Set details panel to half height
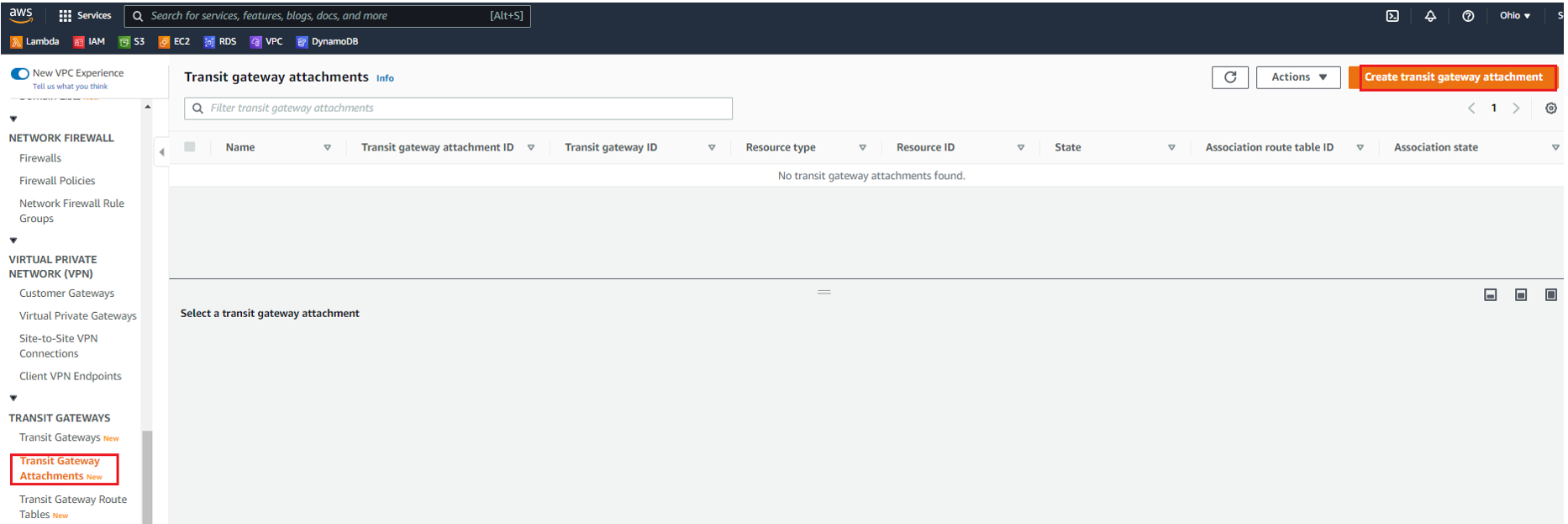This screenshot has width=1568, height=524. tap(1521, 294)
